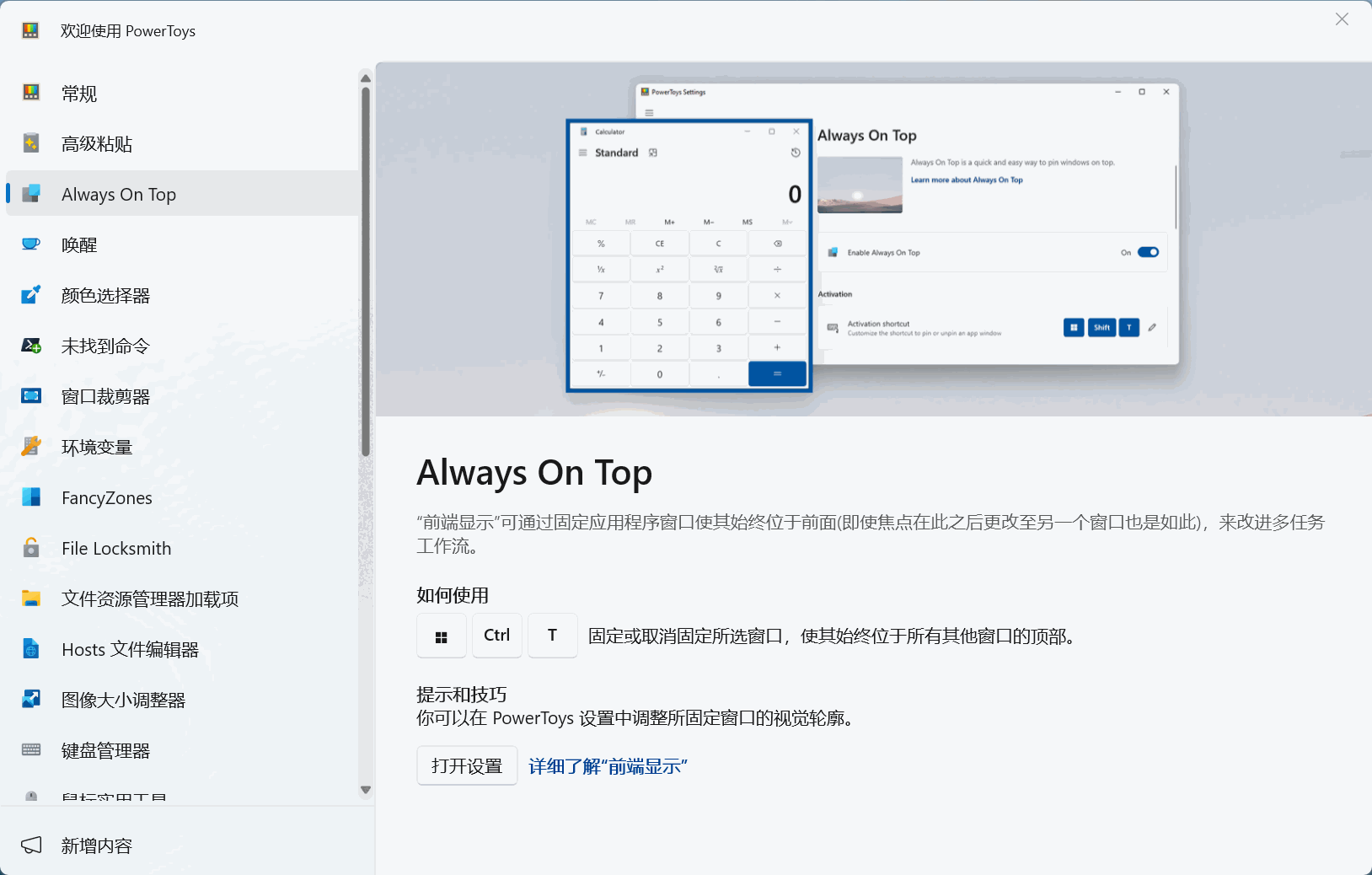Open the 颜色选择器 page
The image size is (1372, 875).
point(182,295)
